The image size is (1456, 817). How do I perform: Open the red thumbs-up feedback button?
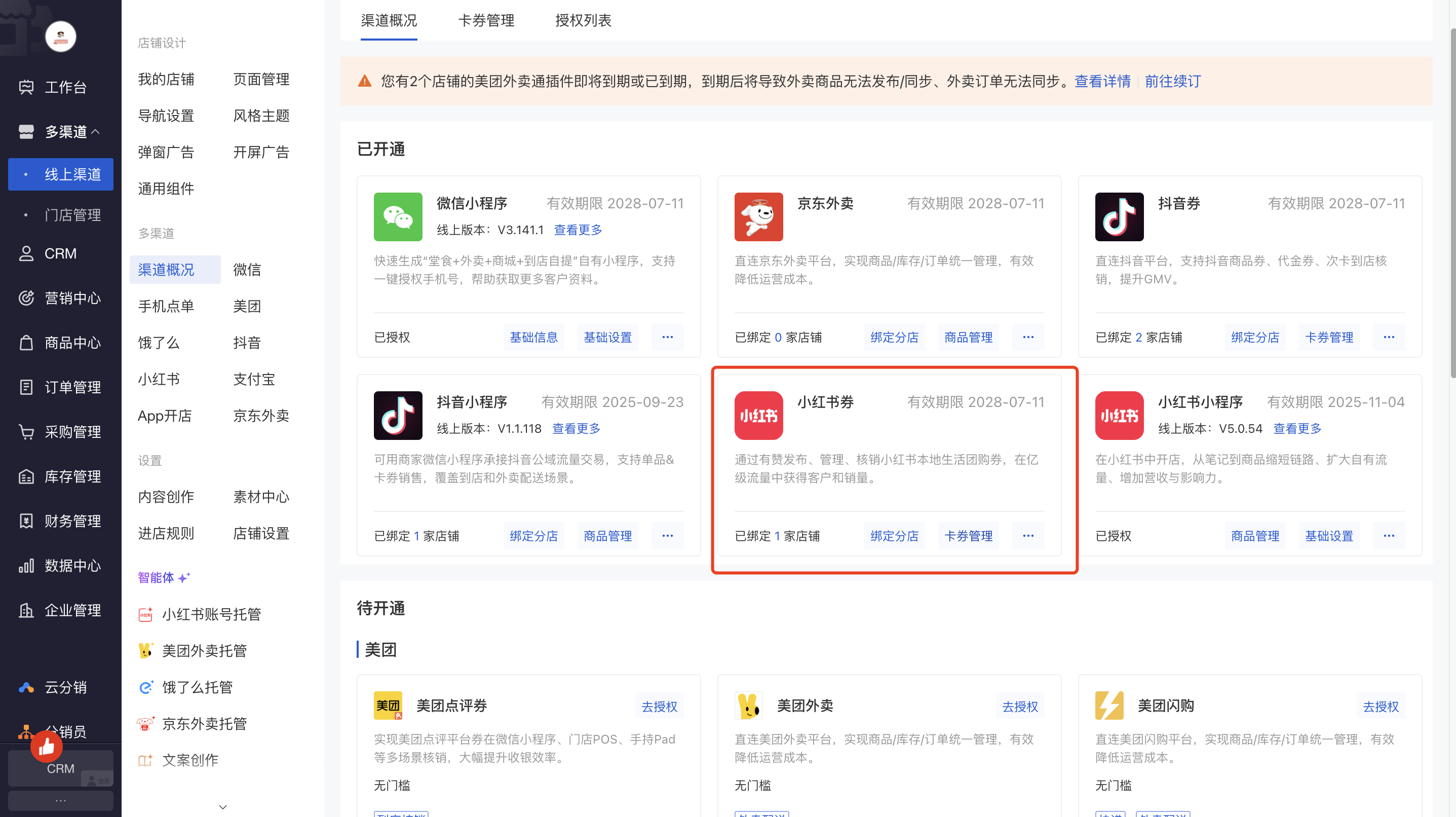(x=46, y=747)
